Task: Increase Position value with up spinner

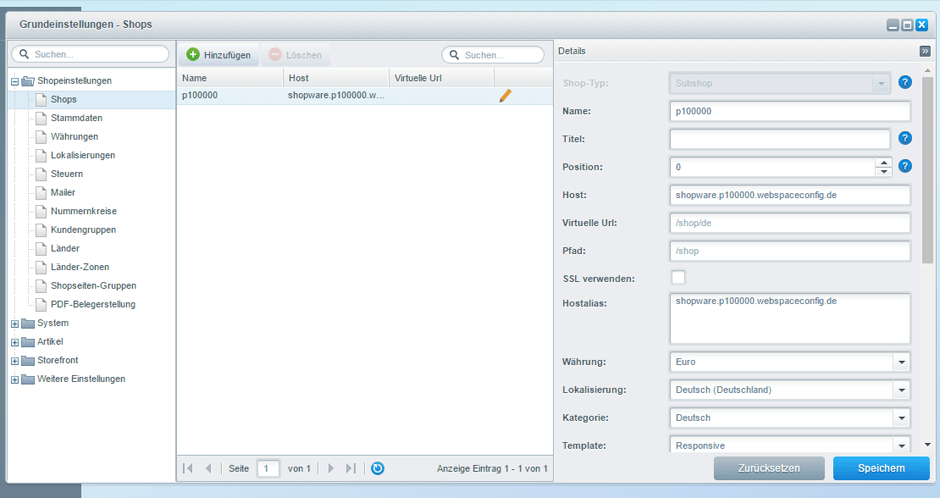Action: click(884, 162)
